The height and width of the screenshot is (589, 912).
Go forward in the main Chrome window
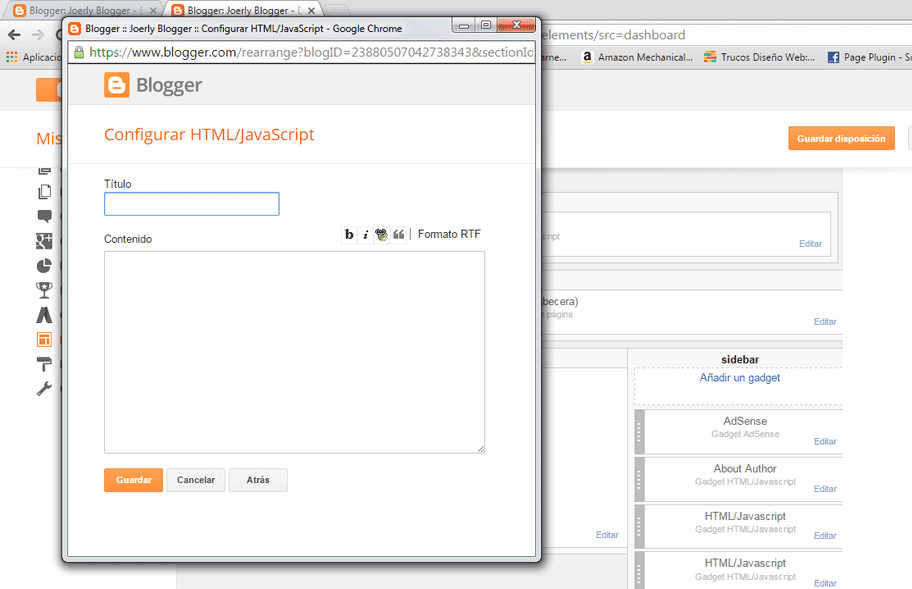click(x=38, y=35)
